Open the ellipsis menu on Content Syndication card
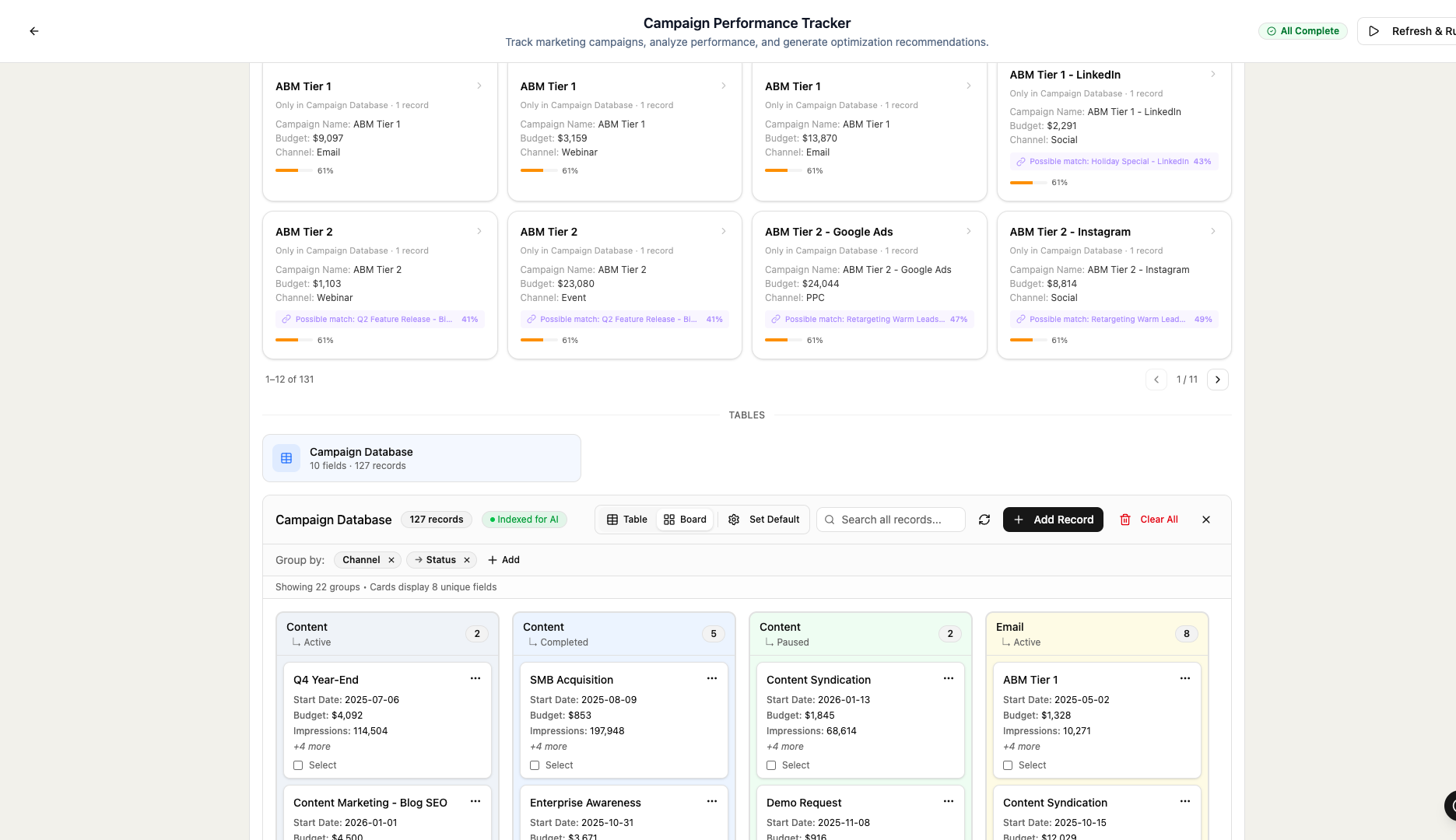This screenshot has width=1456, height=840. (948, 678)
